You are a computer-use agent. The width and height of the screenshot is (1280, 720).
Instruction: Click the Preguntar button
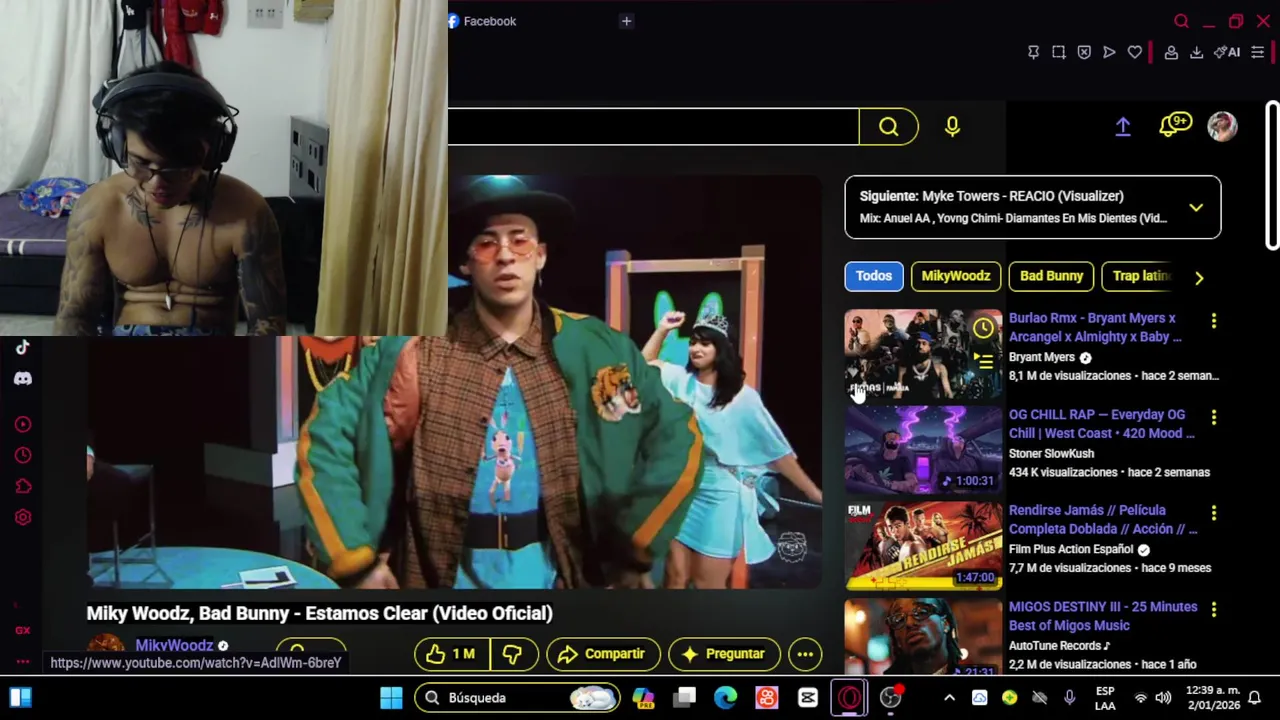[724, 654]
